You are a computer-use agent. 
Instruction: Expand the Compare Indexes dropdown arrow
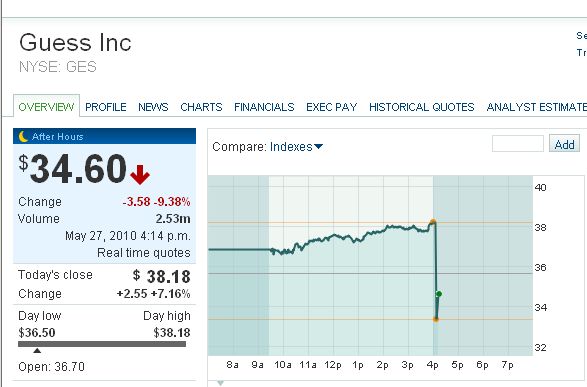(319, 147)
